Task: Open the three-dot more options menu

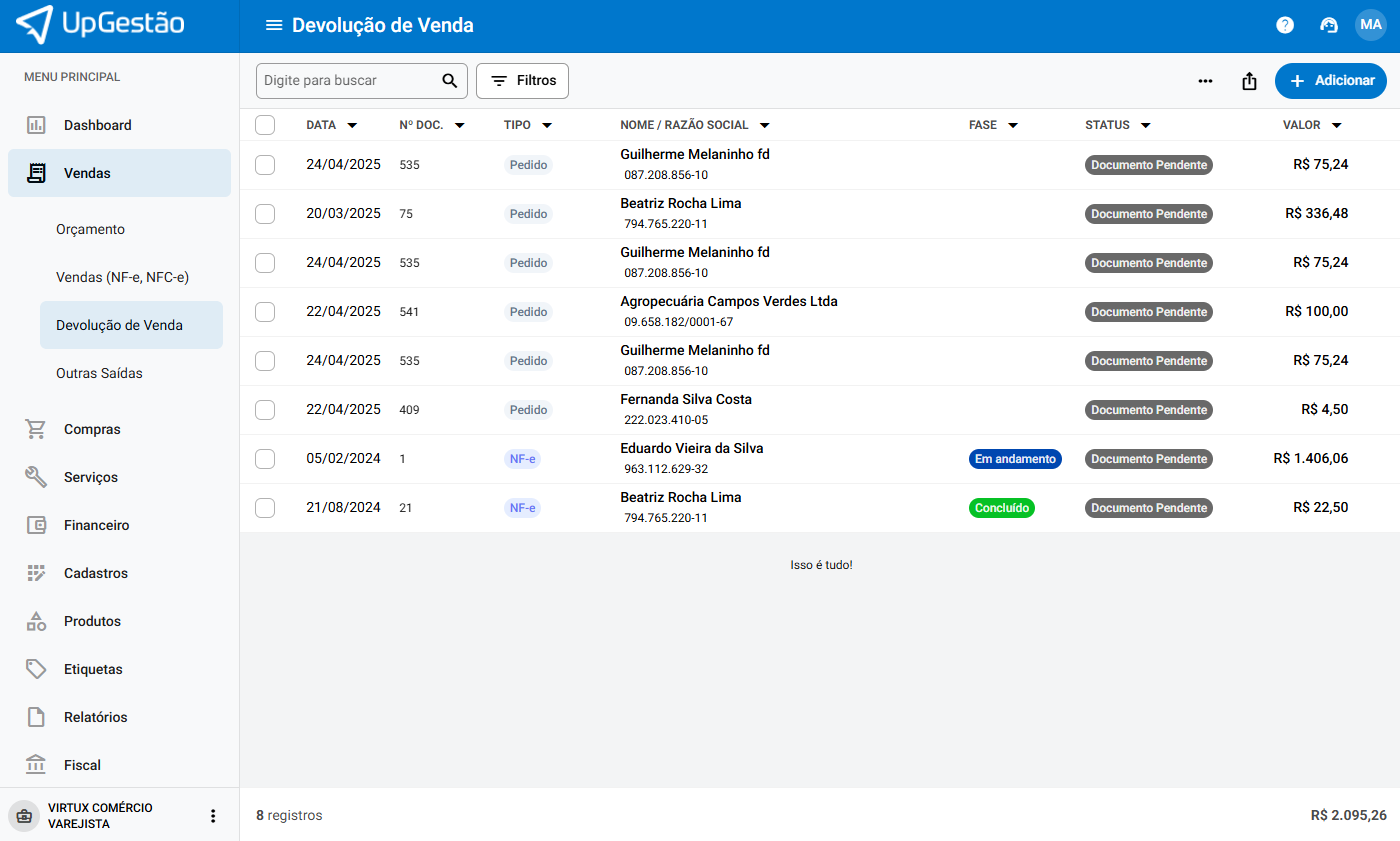Action: (x=1205, y=81)
